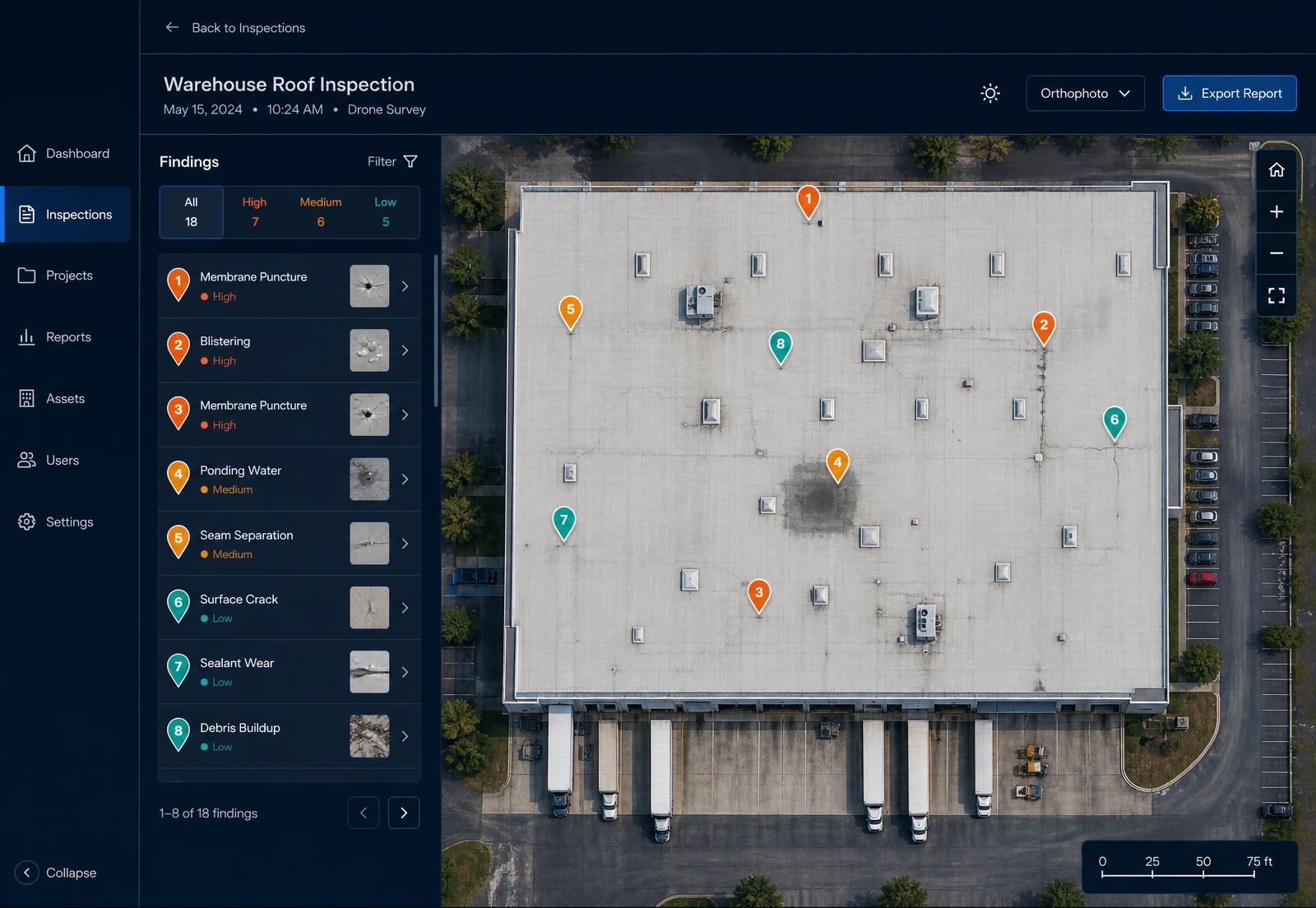Click list pin icon for Seam Separation
This screenshot has height=908, width=1316.
coord(178,541)
